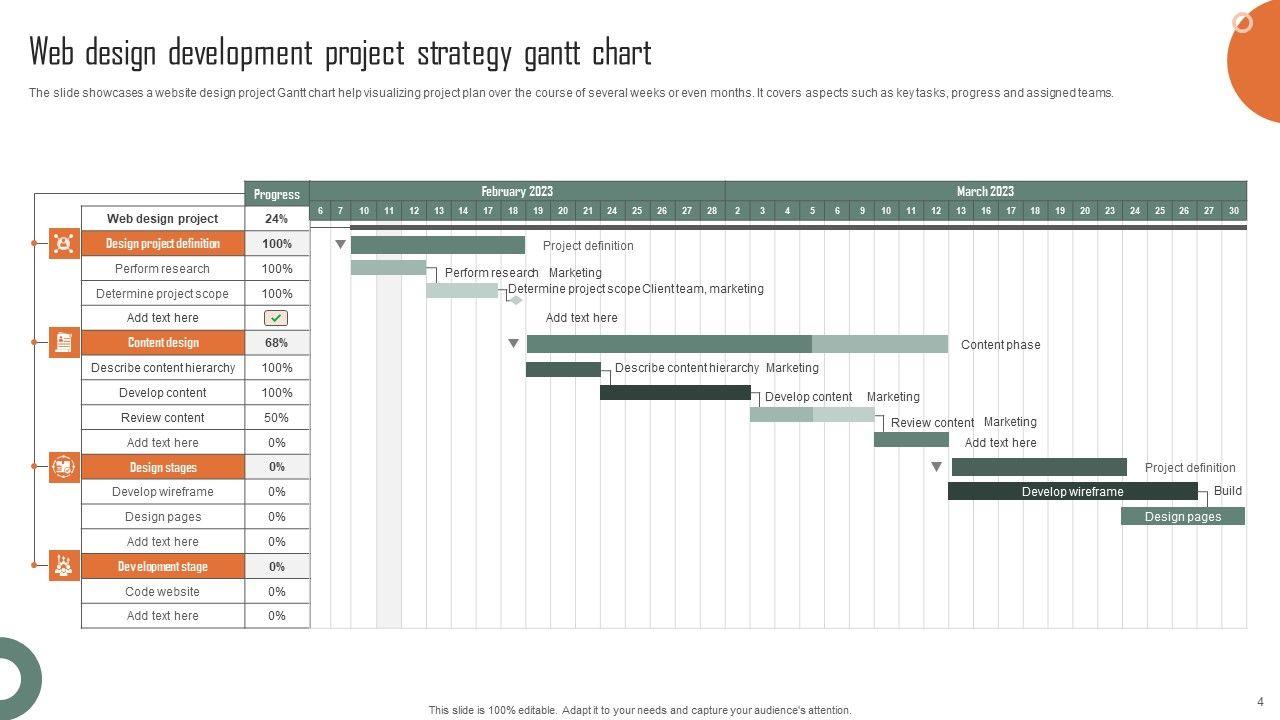Toggle the green checkmark in the Progress column
Viewport: 1280px width, 720px height.
coord(276,318)
